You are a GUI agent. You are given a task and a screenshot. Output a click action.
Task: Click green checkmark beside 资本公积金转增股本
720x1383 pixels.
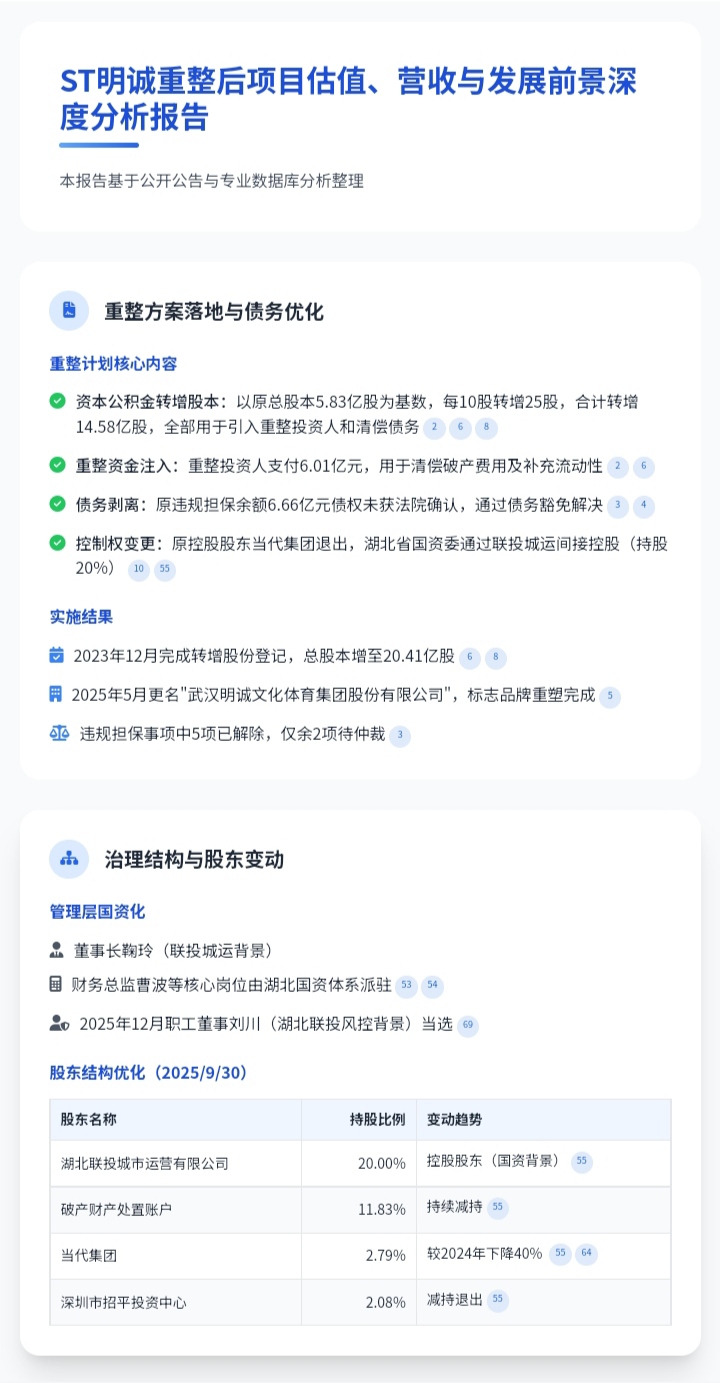pos(57,401)
